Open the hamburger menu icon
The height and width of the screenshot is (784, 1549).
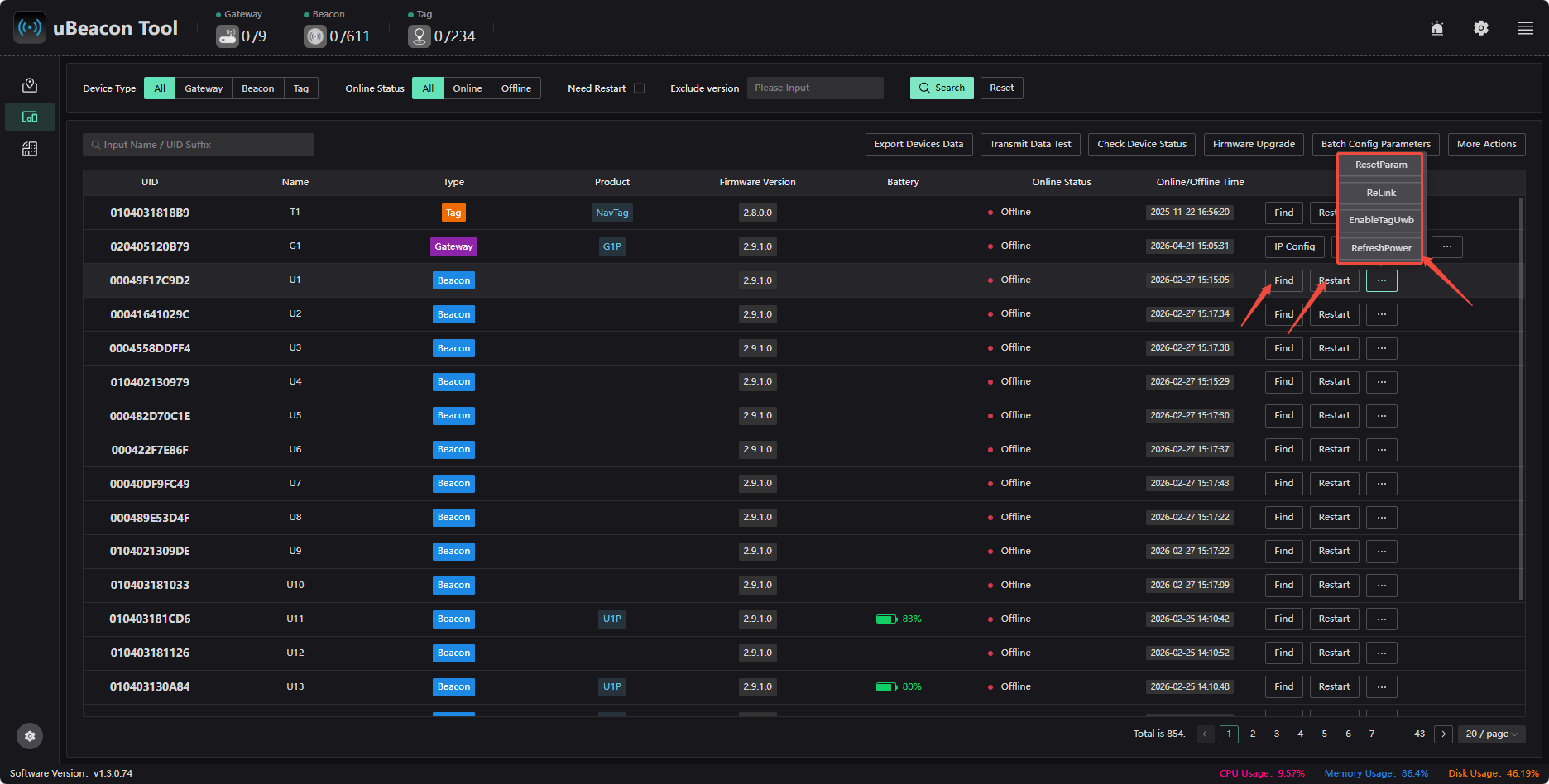1526,28
